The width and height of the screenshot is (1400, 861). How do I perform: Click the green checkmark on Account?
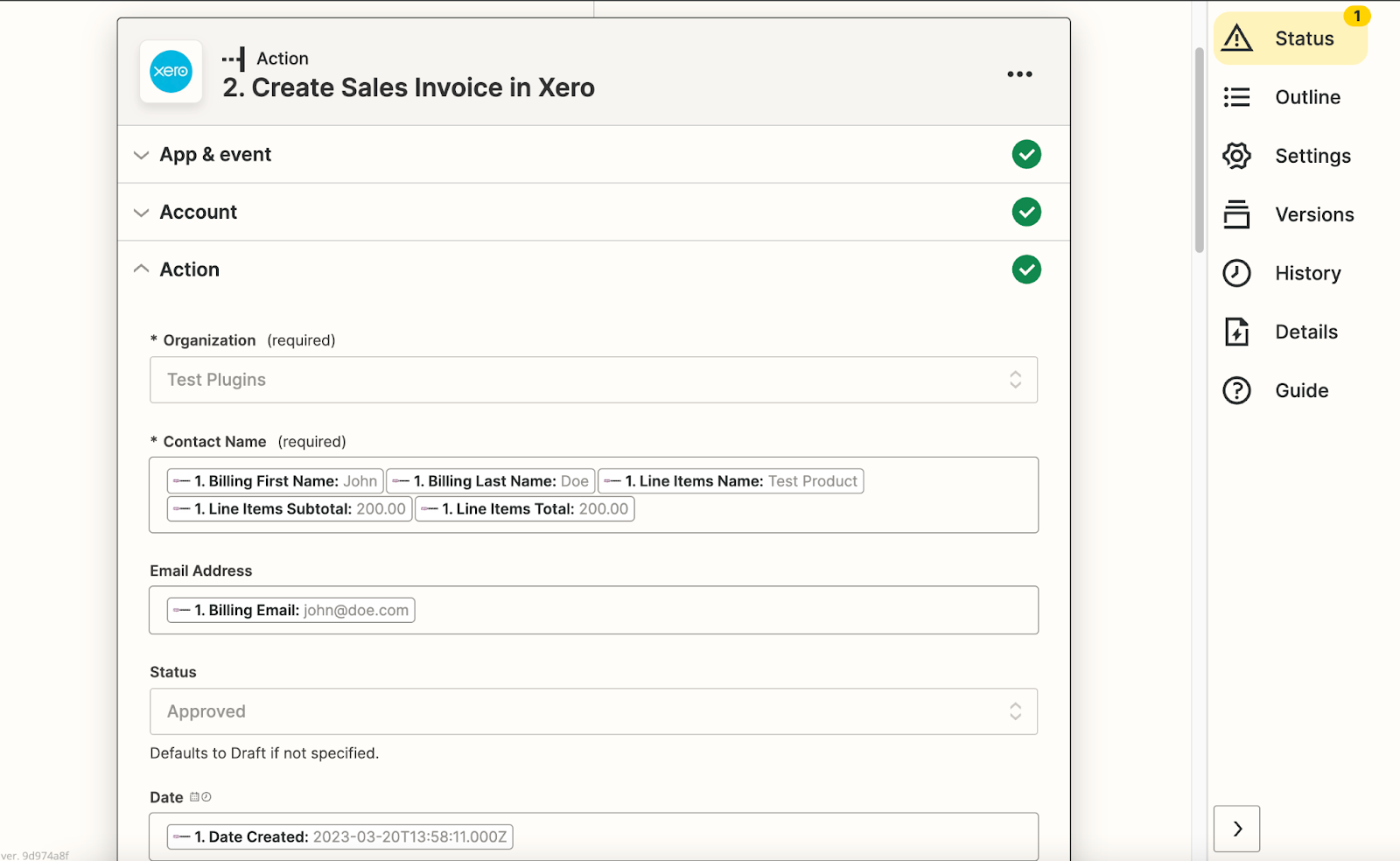(x=1026, y=212)
